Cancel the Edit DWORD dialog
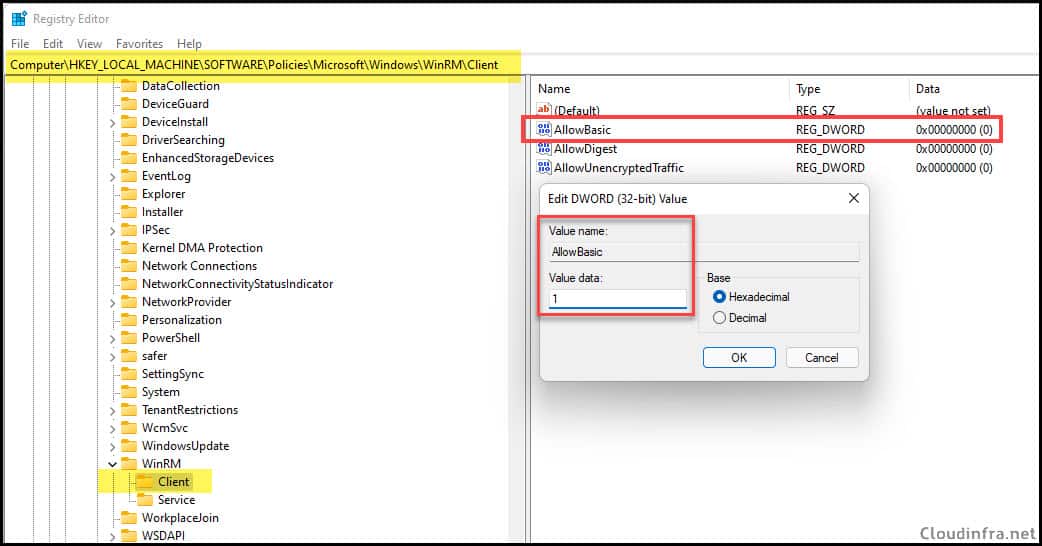The image size is (1042, 546). [822, 357]
